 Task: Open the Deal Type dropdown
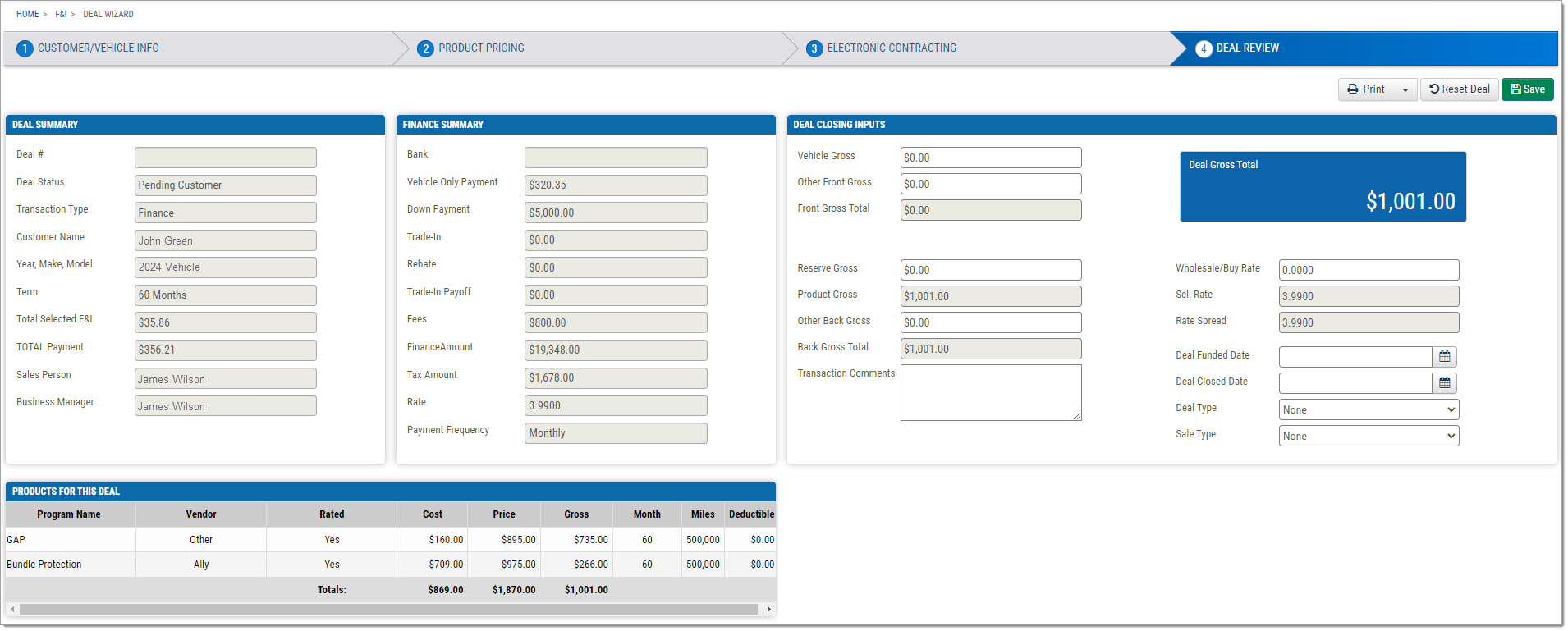pos(1369,409)
